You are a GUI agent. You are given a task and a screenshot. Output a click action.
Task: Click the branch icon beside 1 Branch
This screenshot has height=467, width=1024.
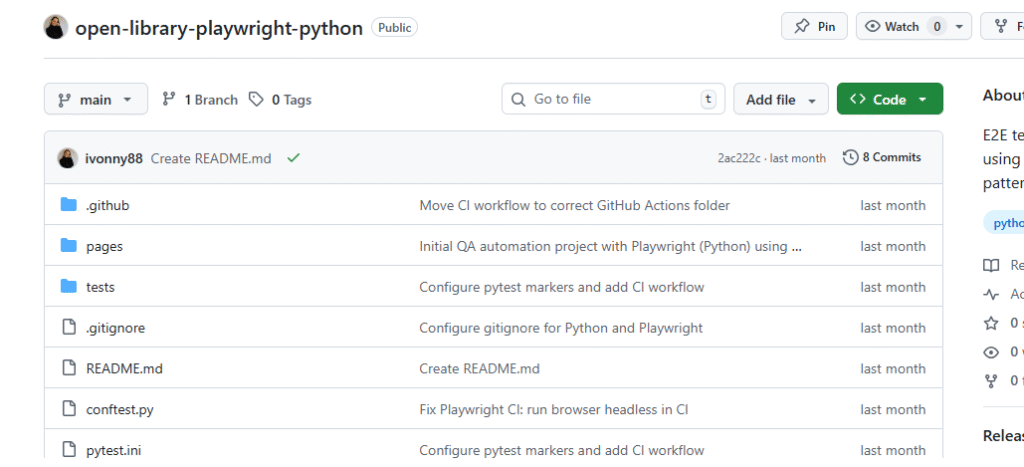pos(169,99)
